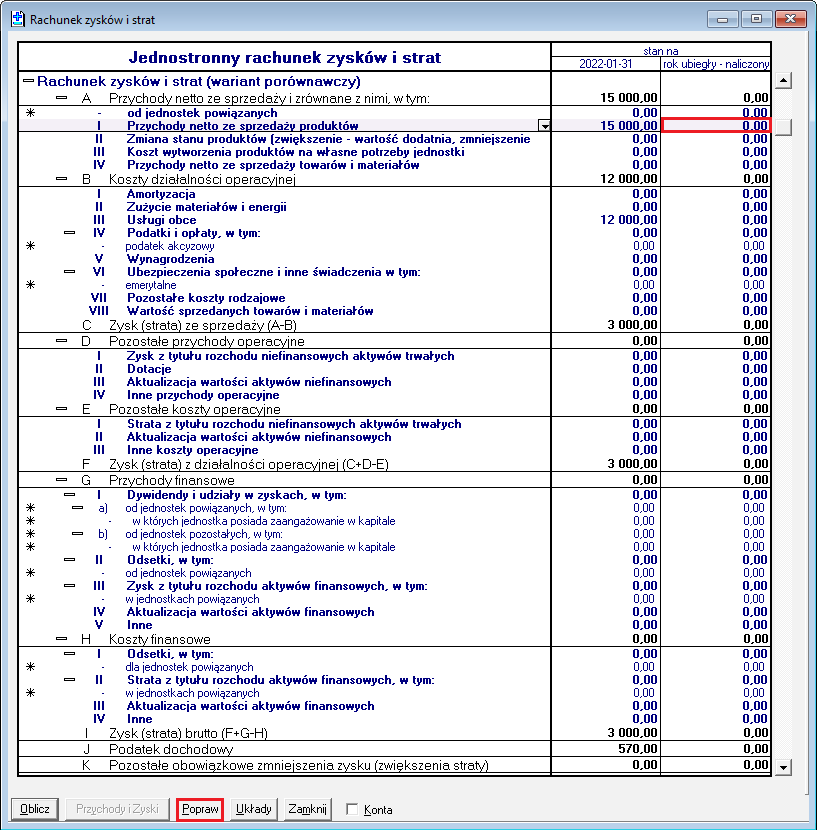Open the Układy button
The image size is (817, 830).
(254, 809)
